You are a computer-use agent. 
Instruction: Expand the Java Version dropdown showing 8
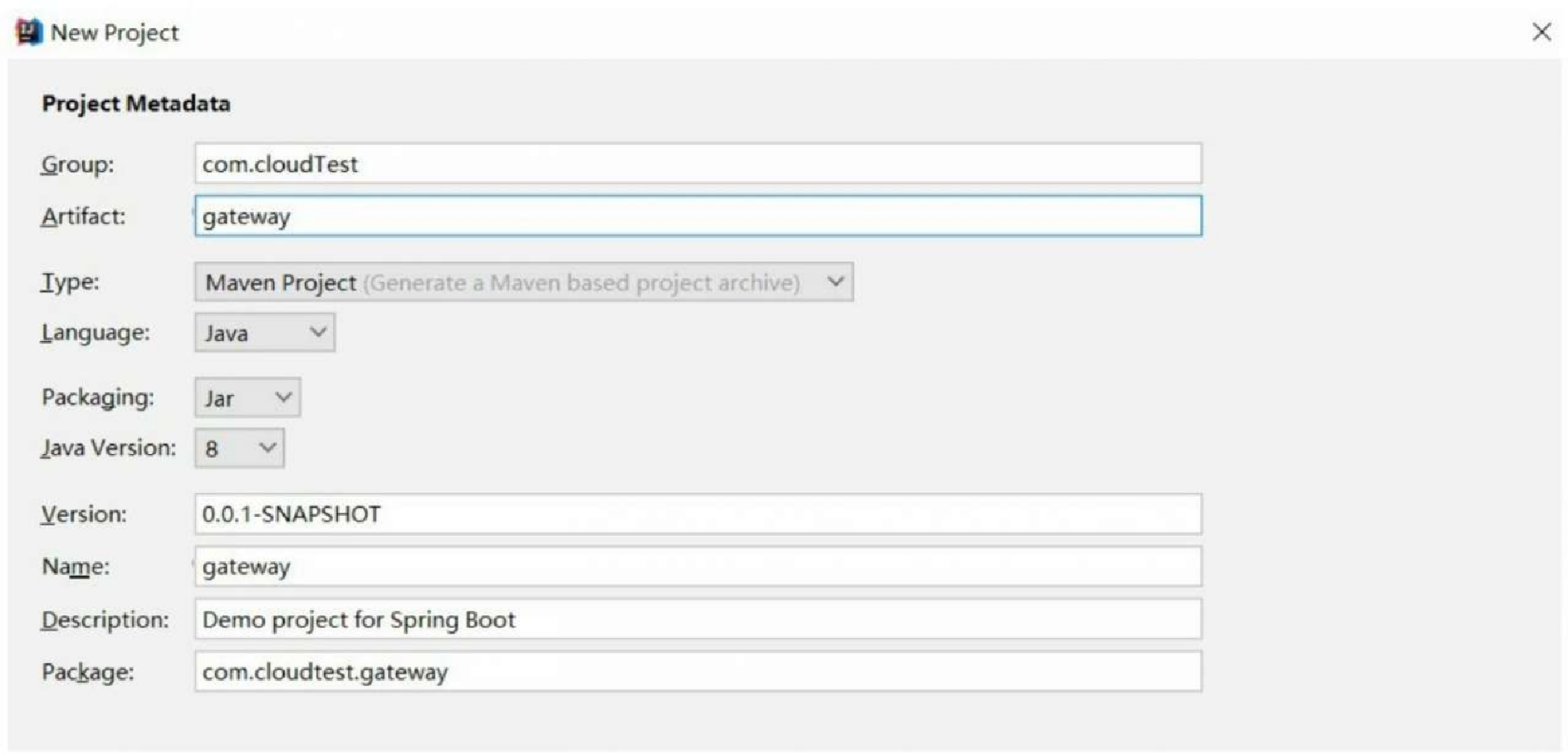click(239, 448)
